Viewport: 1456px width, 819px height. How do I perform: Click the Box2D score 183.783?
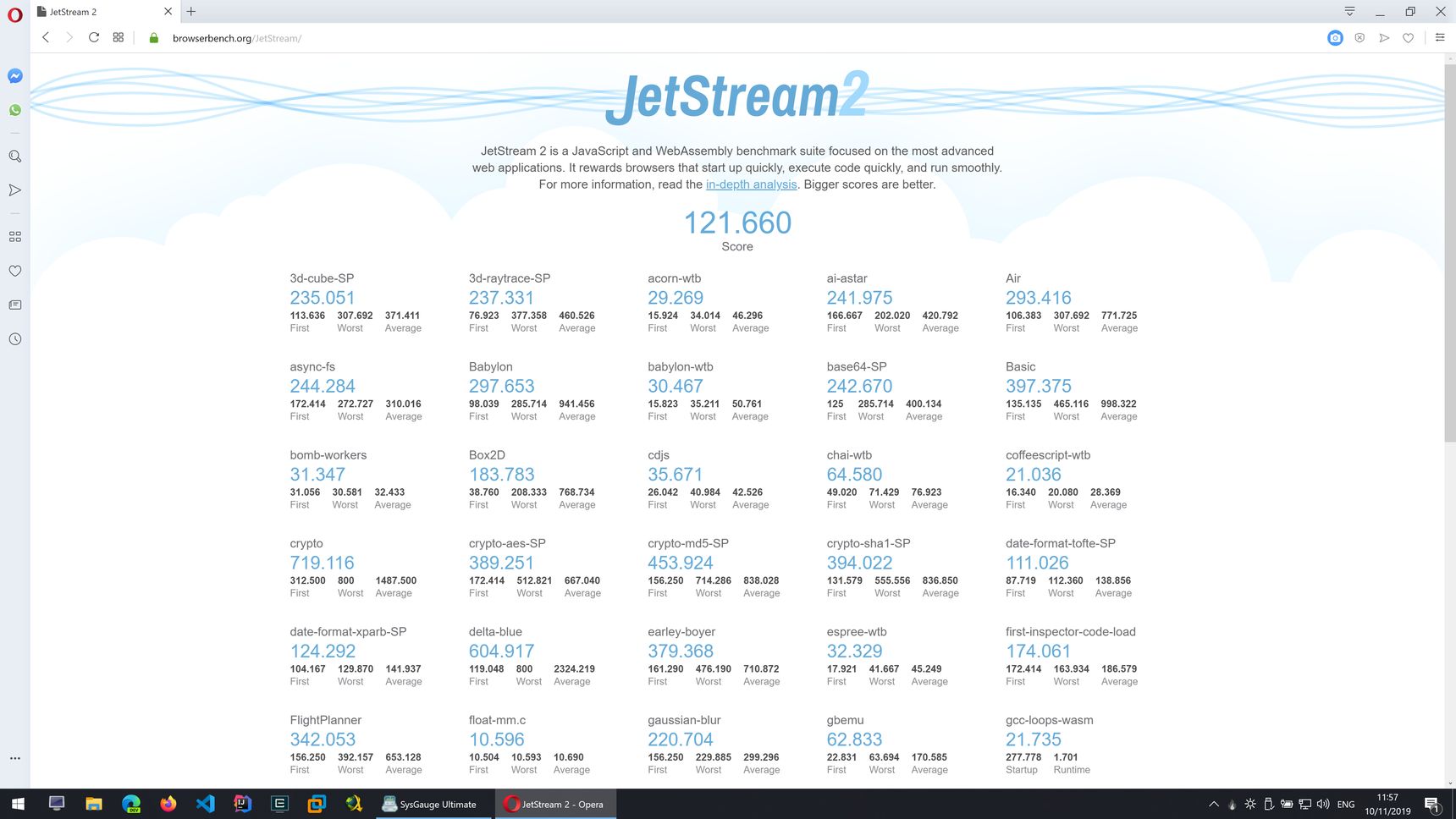pyautogui.click(x=501, y=475)
